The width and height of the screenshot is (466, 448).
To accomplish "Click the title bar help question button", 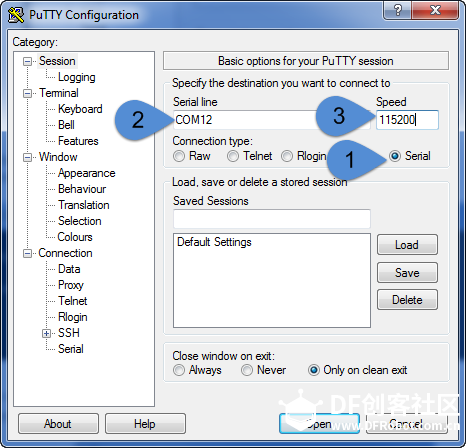I will (398, 10).
